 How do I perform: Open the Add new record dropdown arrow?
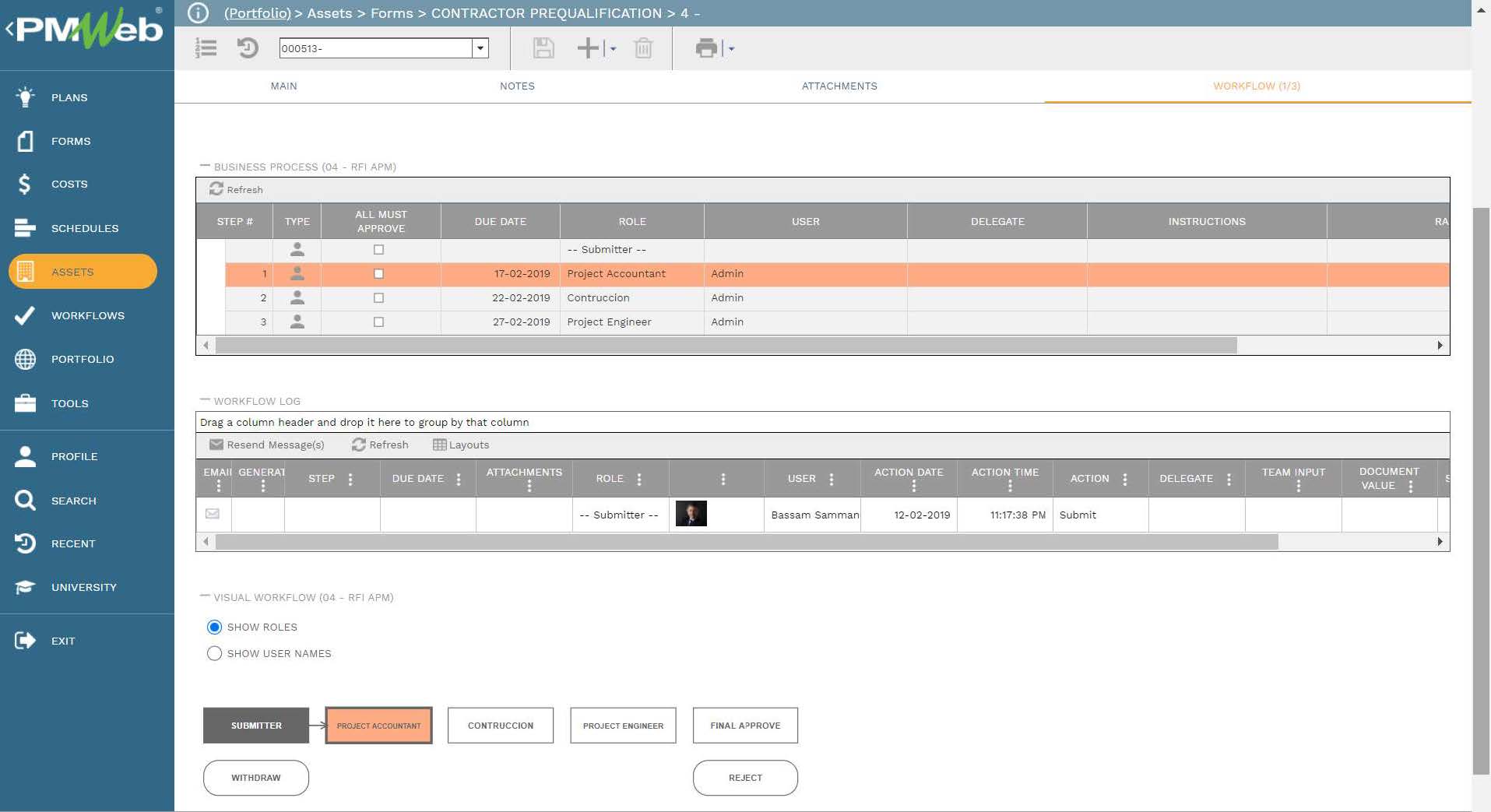pos(613,49)
